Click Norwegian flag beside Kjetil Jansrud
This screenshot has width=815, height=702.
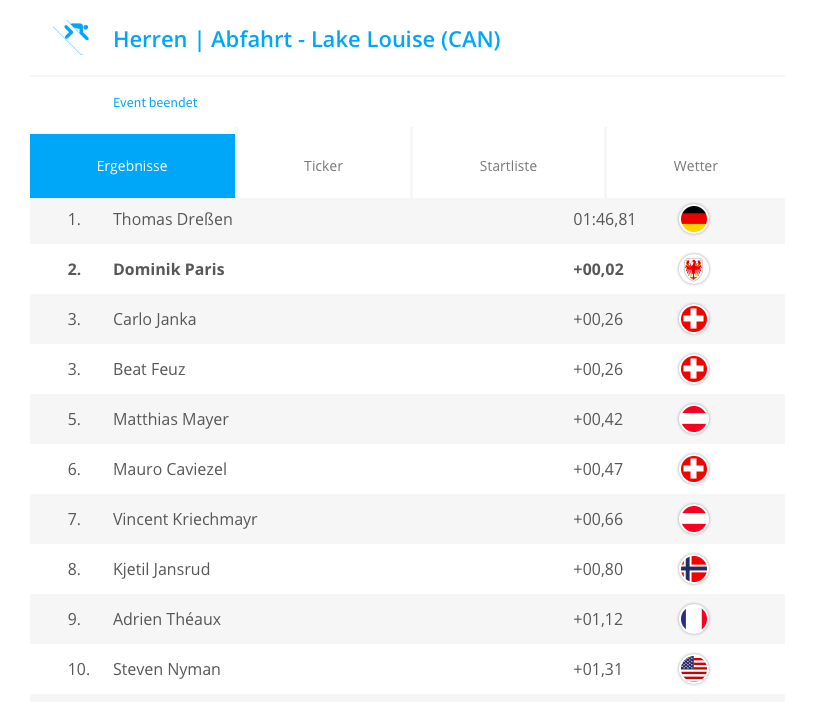coord(693,569)
